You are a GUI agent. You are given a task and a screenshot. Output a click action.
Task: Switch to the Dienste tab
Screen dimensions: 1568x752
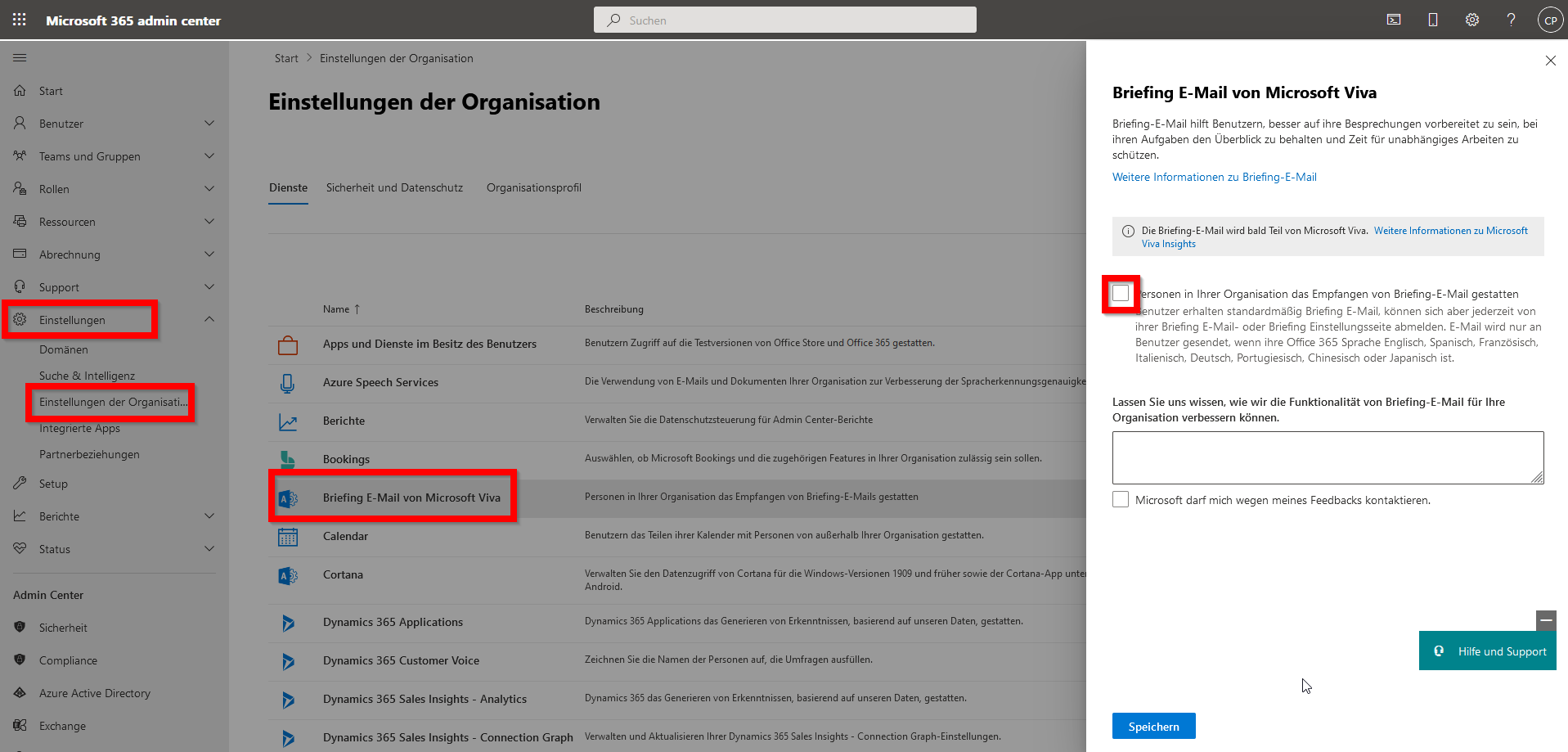[x=289, y=187]
